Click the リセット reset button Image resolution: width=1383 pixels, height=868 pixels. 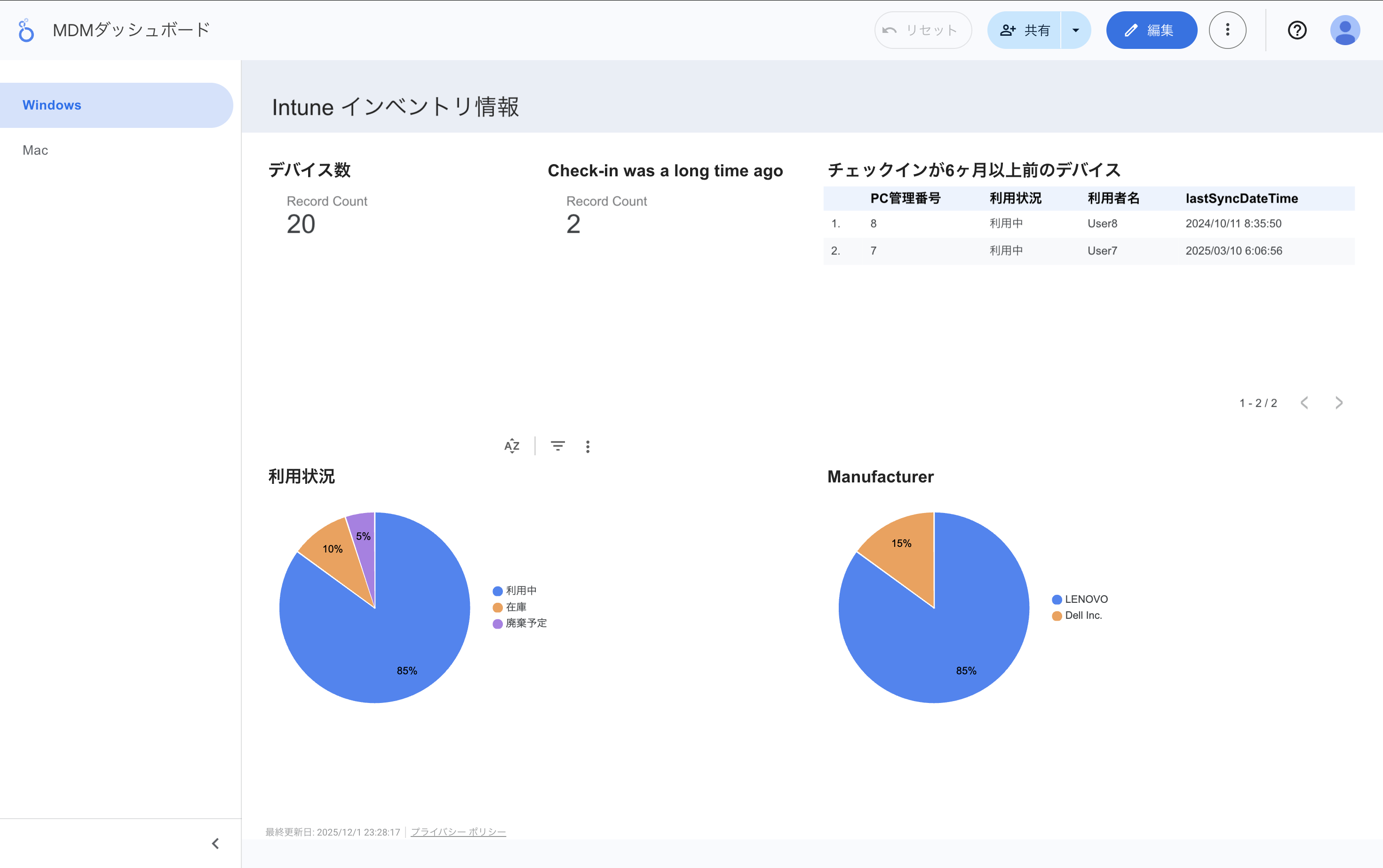(922, 31)
